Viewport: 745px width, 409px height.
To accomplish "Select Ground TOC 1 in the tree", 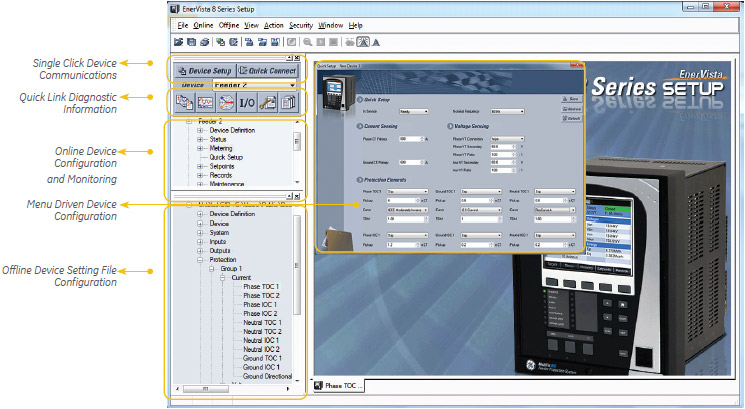I will click(x=262, y=358).
